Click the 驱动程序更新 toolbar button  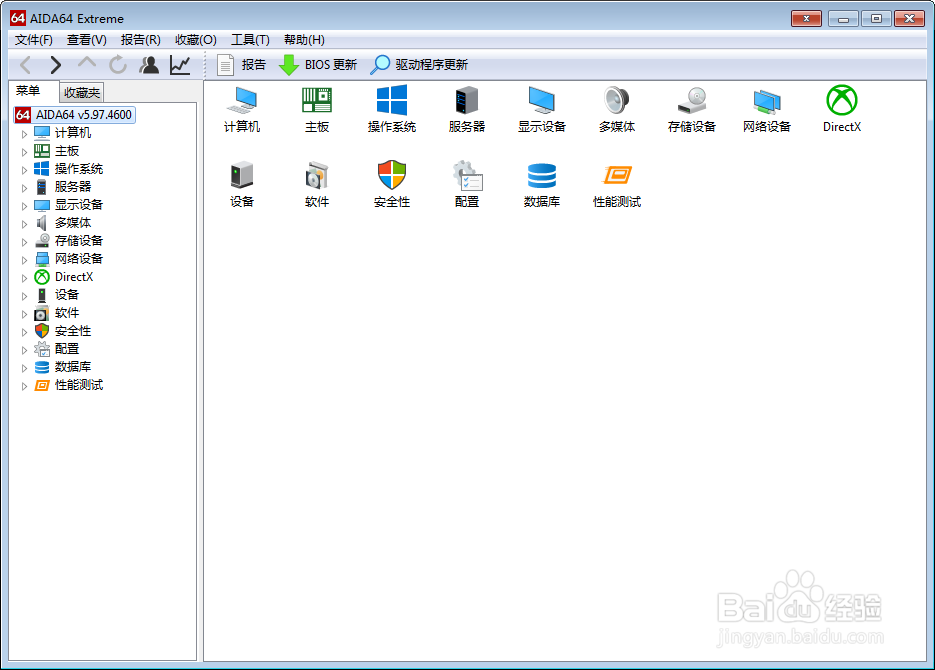click(419, 64)
